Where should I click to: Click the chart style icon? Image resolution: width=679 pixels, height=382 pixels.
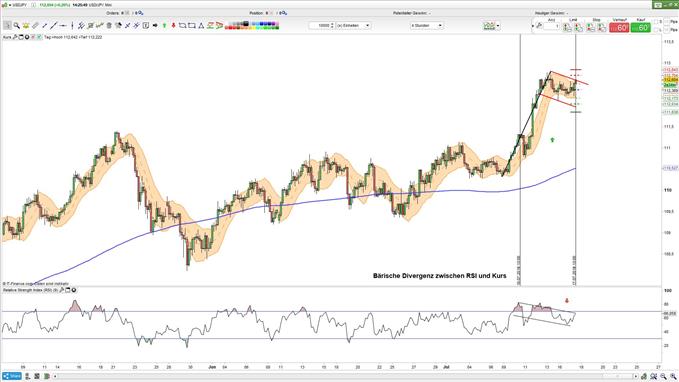tap(489, 26)
